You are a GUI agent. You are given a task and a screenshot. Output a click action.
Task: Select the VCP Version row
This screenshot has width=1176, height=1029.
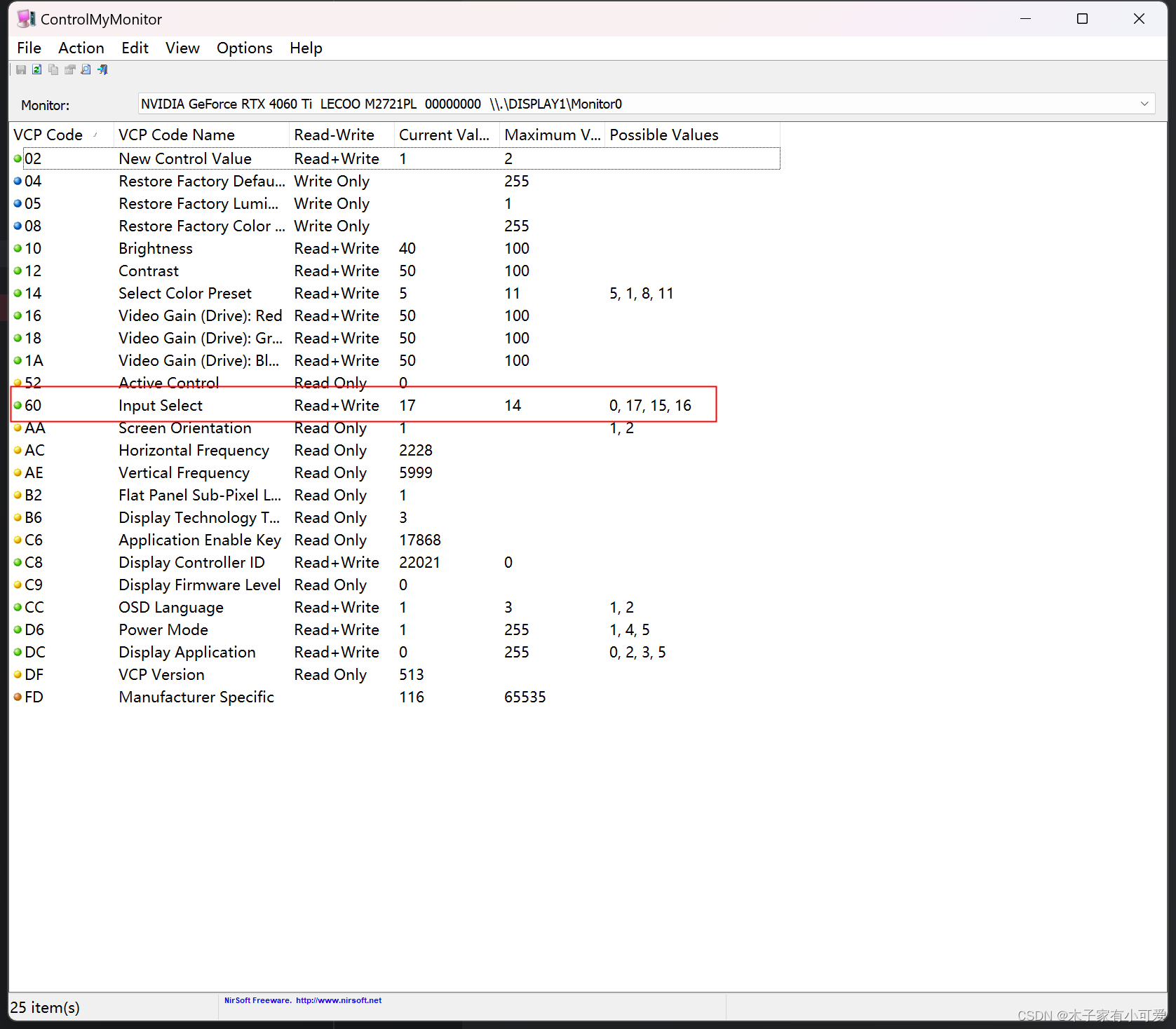click(x=396, y=674)
